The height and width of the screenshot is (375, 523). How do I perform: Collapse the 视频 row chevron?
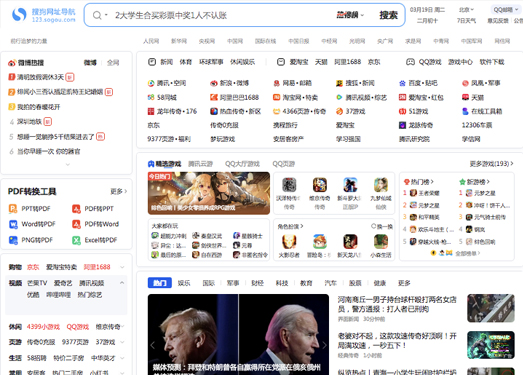122,283
